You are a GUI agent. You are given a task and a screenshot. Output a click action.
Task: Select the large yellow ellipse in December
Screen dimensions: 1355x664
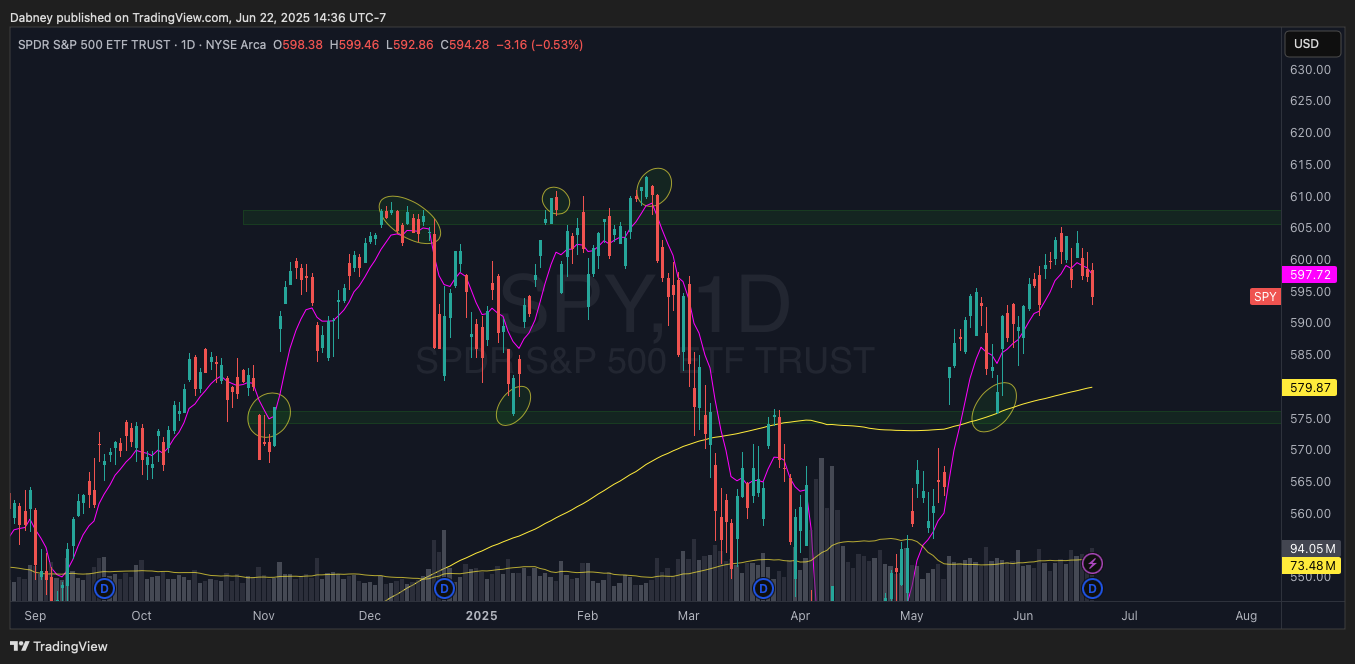coord(409,220)
